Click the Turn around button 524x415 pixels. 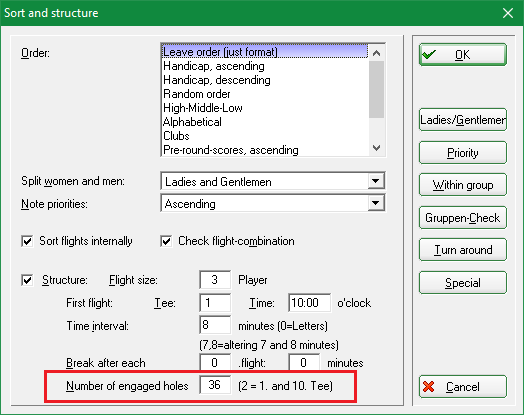click(x=463, y=250)
